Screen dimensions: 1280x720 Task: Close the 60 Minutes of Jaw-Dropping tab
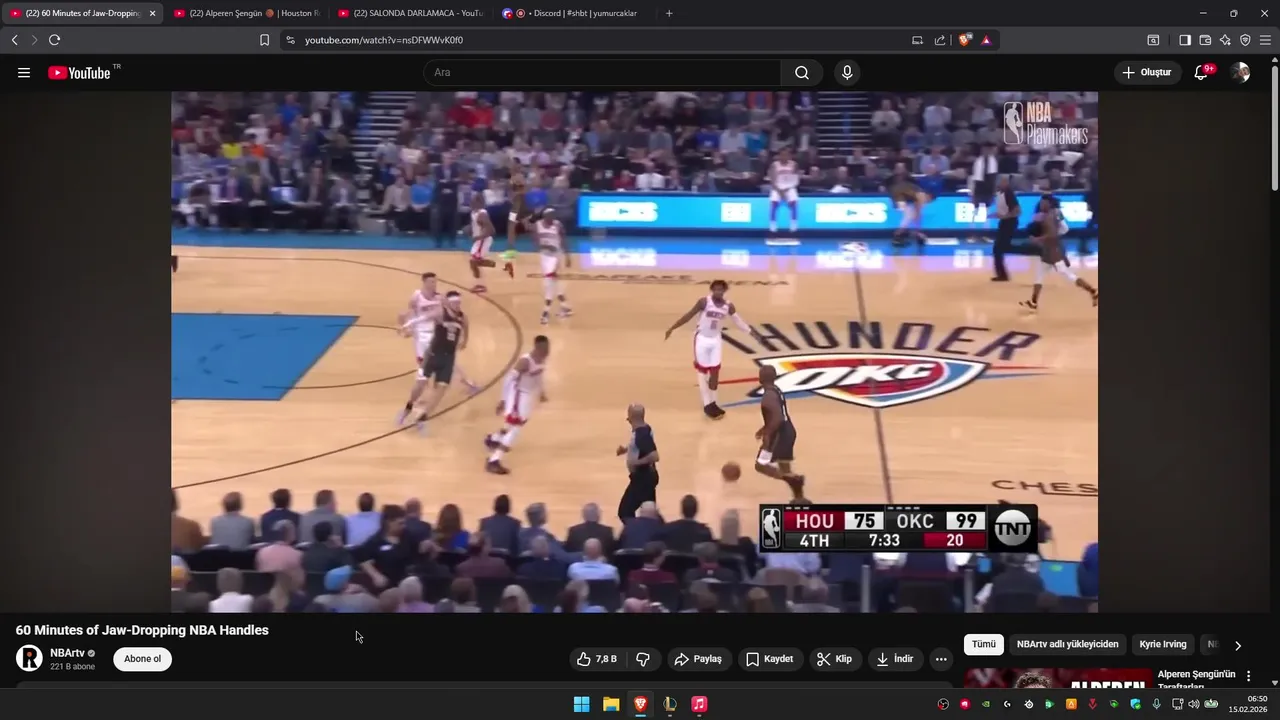[152, 13]
